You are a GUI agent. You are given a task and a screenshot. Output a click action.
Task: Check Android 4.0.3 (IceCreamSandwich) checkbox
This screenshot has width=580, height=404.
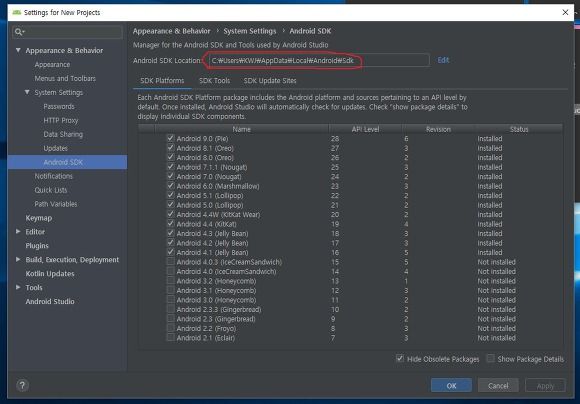[171, 262]
